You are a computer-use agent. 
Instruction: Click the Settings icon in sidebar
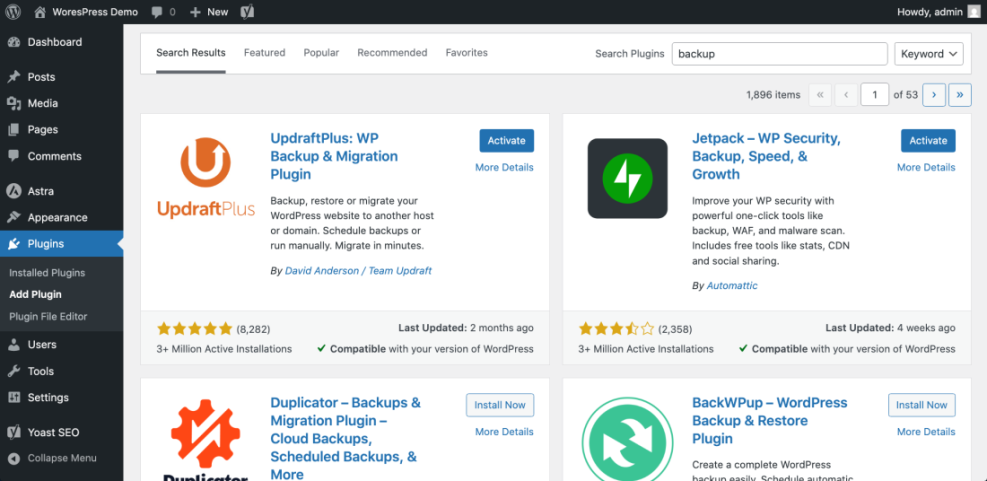tap(14, 397)
